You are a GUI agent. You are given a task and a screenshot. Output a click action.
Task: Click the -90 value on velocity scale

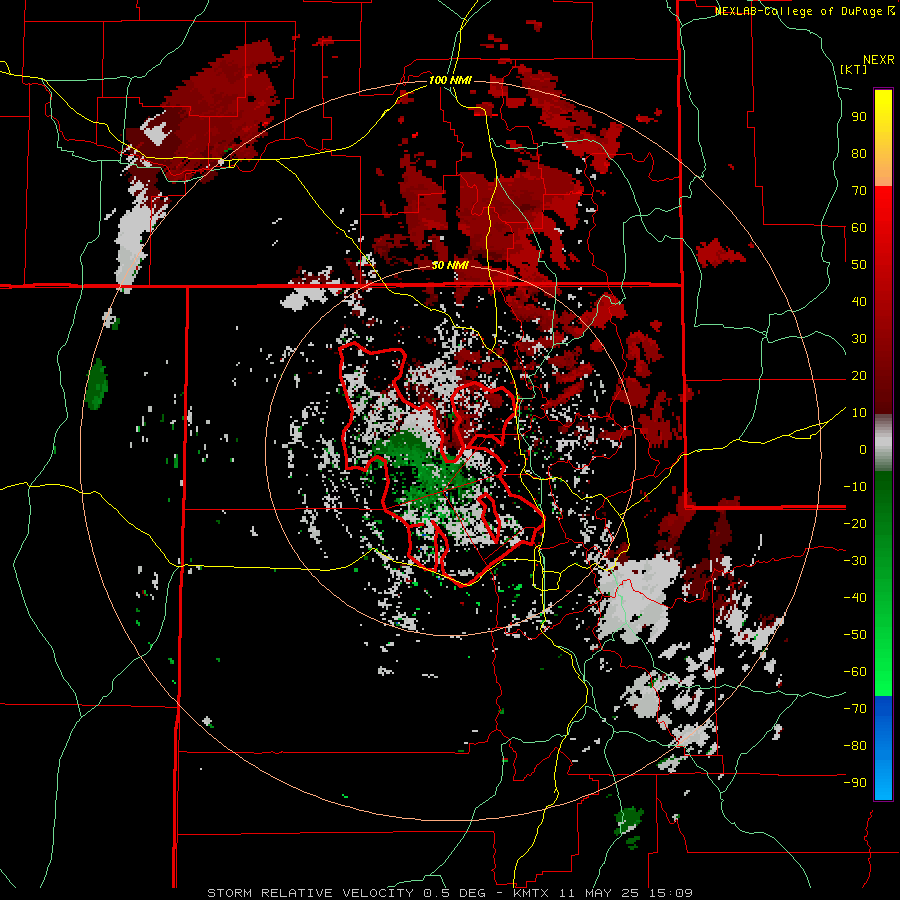click(x=855, y=783)
